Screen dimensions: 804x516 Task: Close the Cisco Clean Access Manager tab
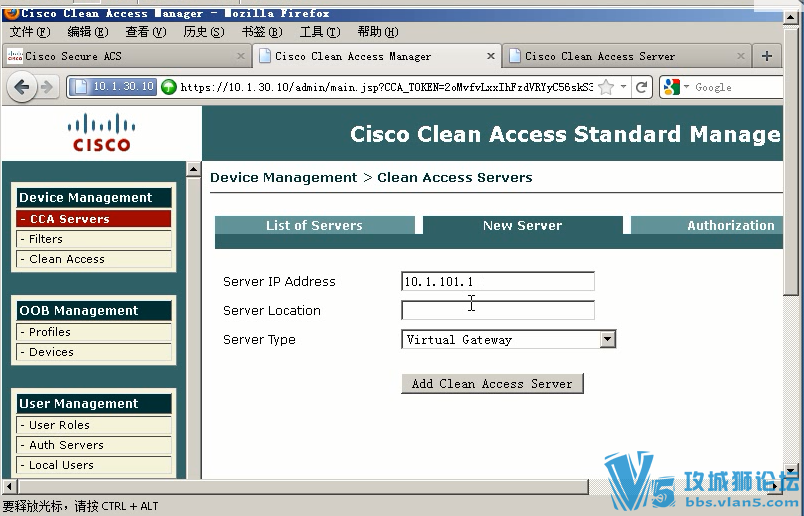(x=491, y=56)
